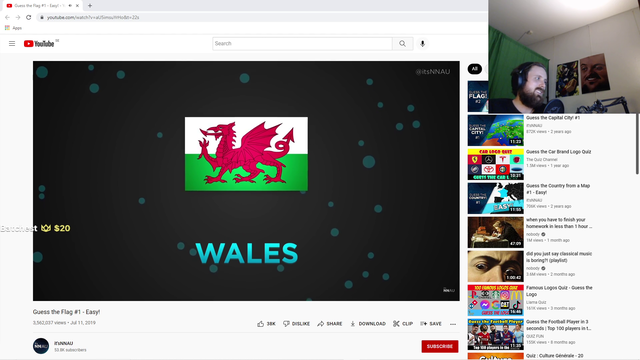Click the title Guess the Capital City! #1
640x360 pixels.
(x=553, y=118)
